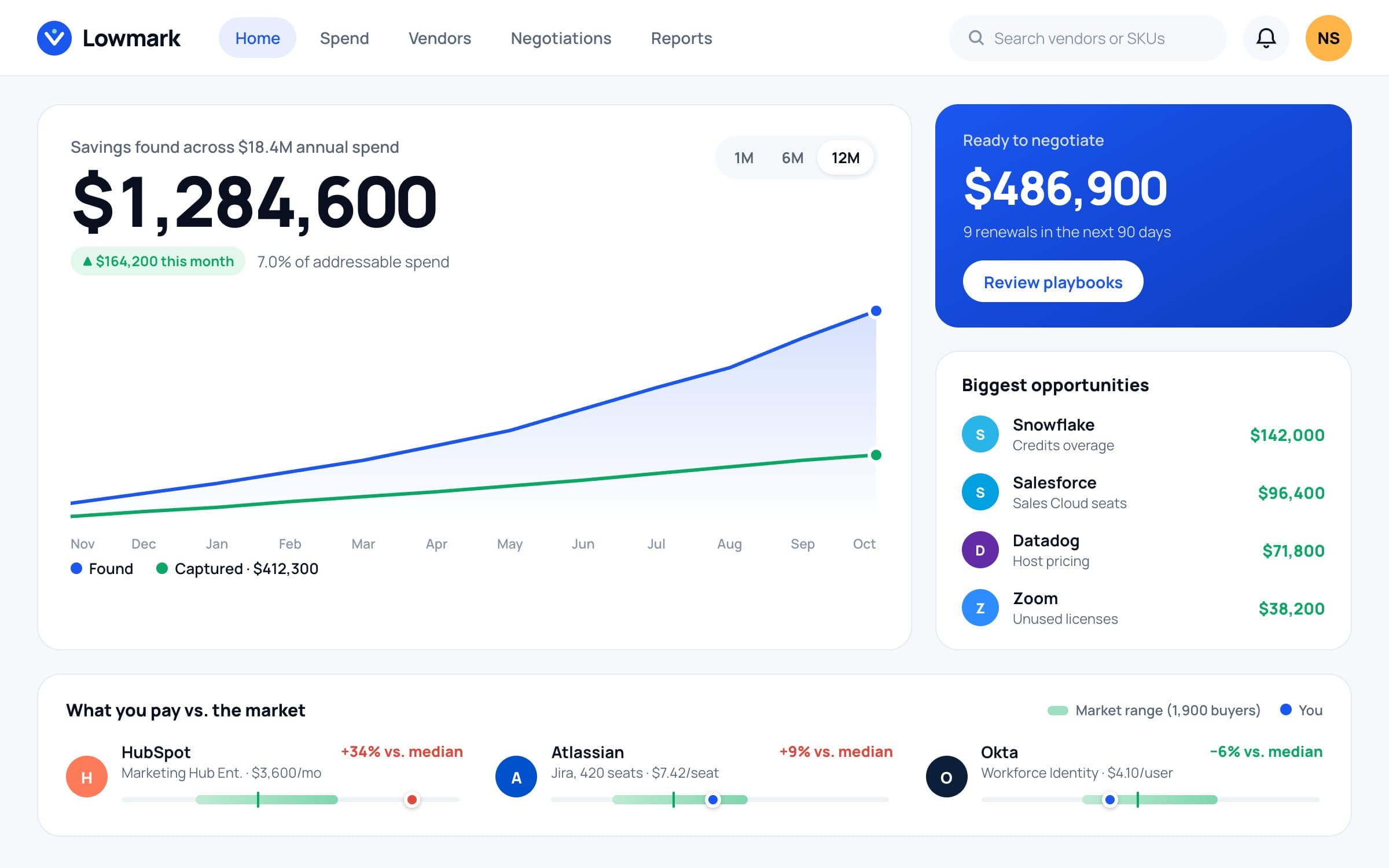1389x868 pixels.
Task: Click the green Captured endpoint on chart
Action: coord(876,455)
